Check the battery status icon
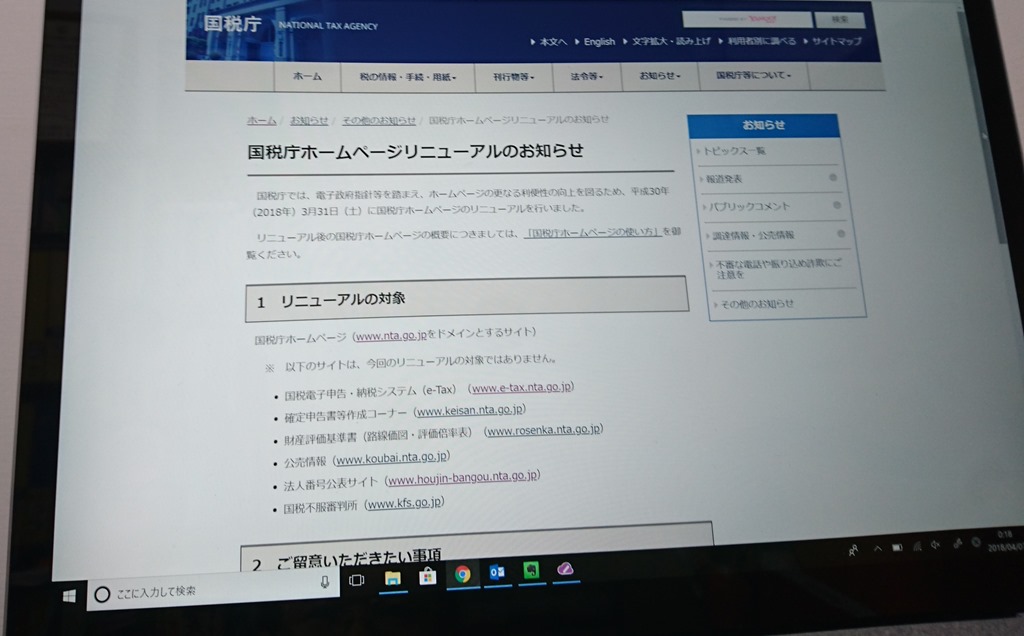This screenshot has height=636, width=1024. click(x=898, y=548)
